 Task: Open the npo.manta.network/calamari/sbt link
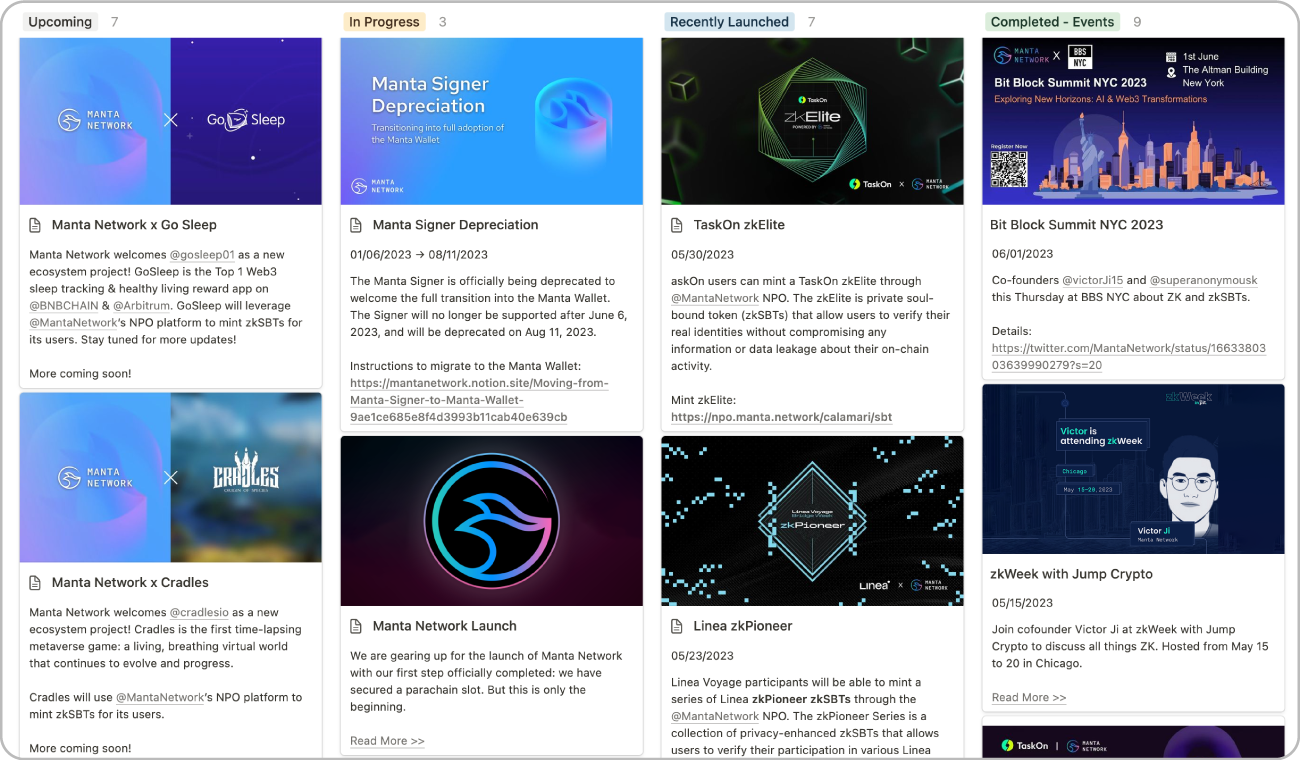tap(781, 417)
